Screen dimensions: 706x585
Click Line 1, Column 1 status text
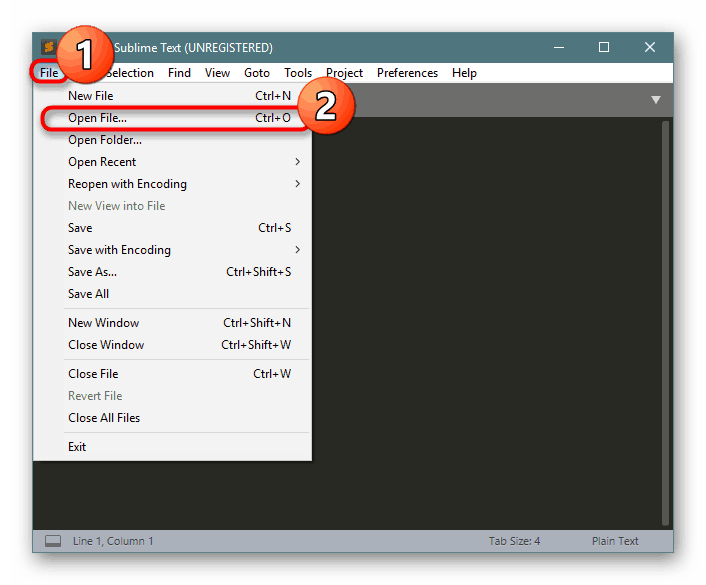[113, 540]
